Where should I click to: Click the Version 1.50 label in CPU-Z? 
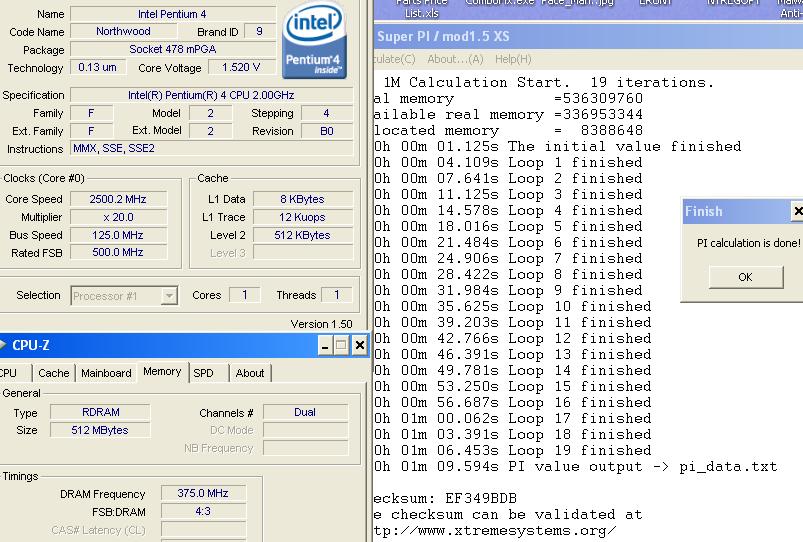[x=321, y=324]
